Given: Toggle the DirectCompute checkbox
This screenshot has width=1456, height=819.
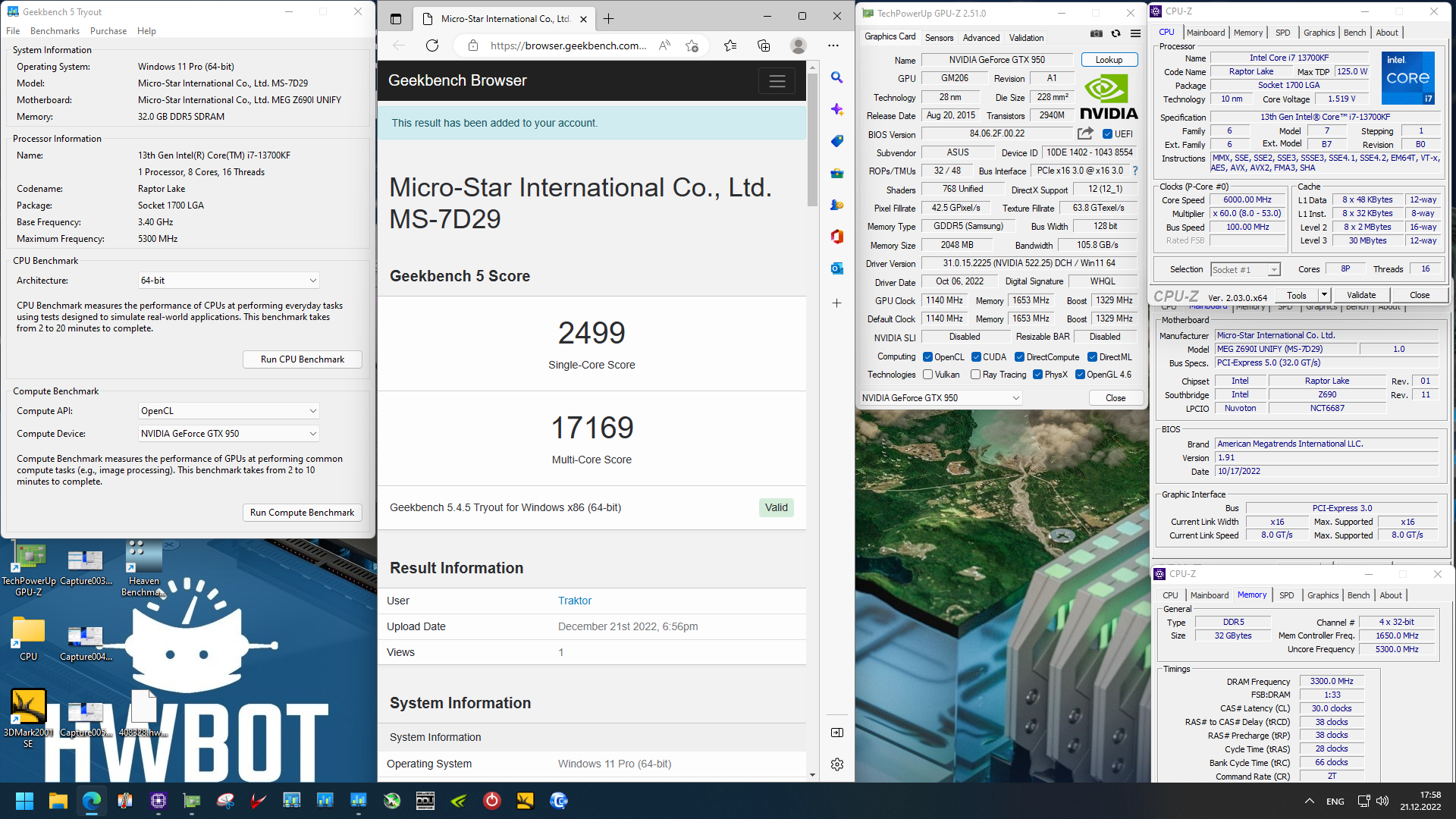Looking at the screenshot, I should pos(1019,357).
